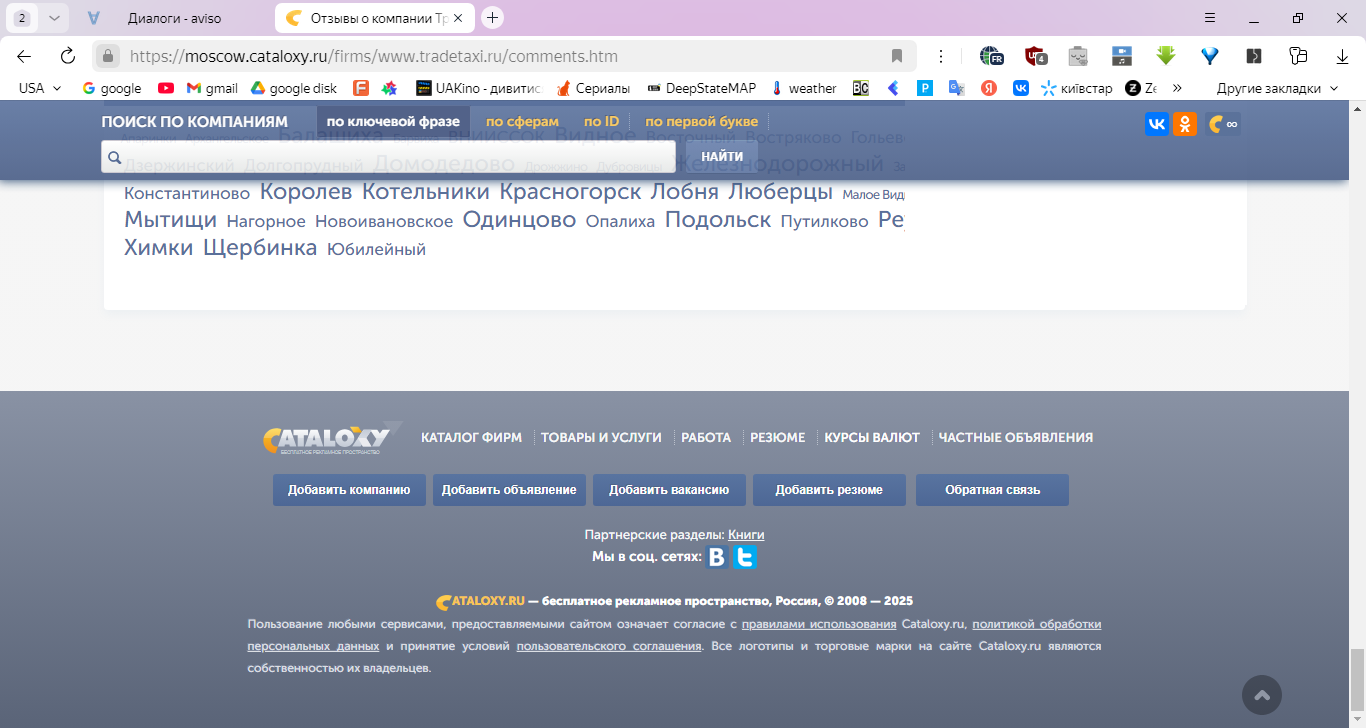Open Twitter social link in footer
The image size is (1366, 728).
point(745,558)
